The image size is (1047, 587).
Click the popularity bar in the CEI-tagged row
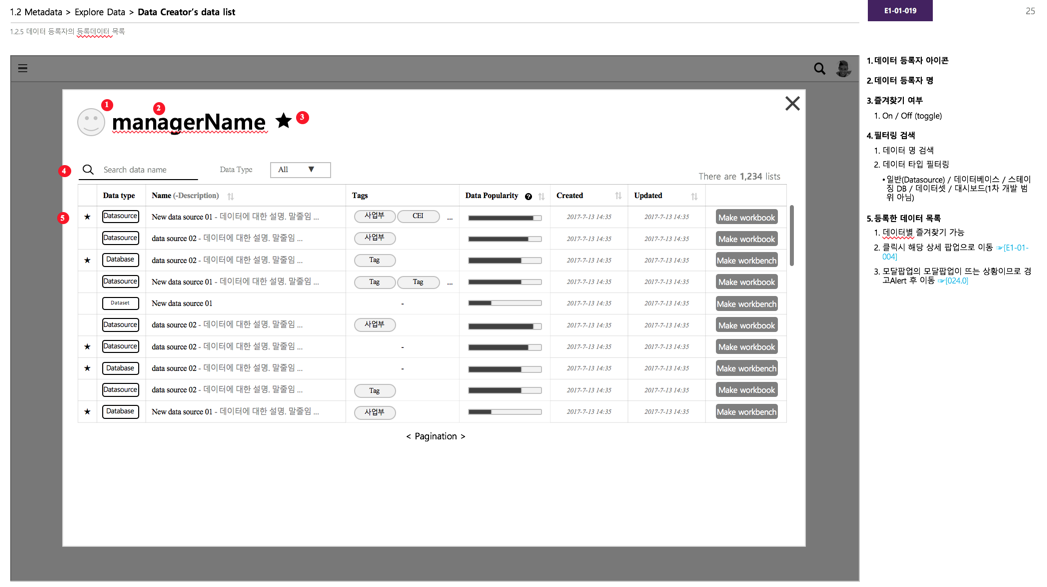point(505,218)
